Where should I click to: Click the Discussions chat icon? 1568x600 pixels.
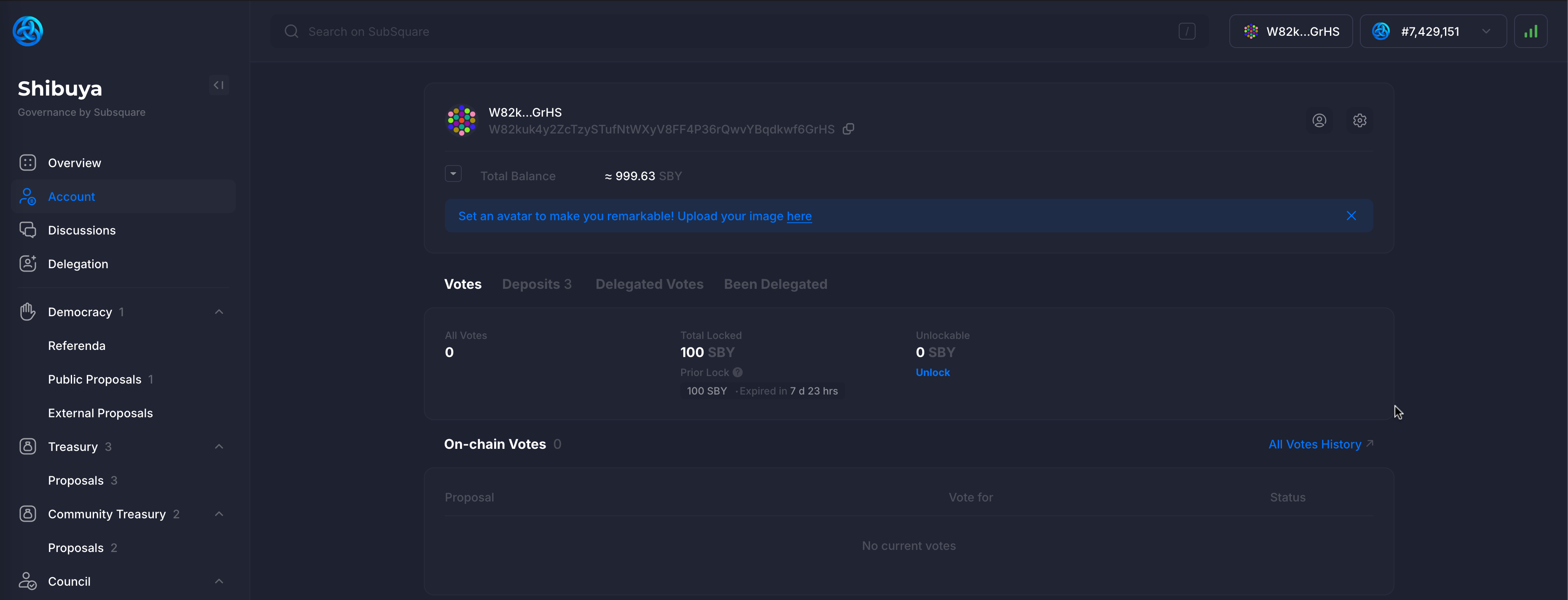pos(27,230)
